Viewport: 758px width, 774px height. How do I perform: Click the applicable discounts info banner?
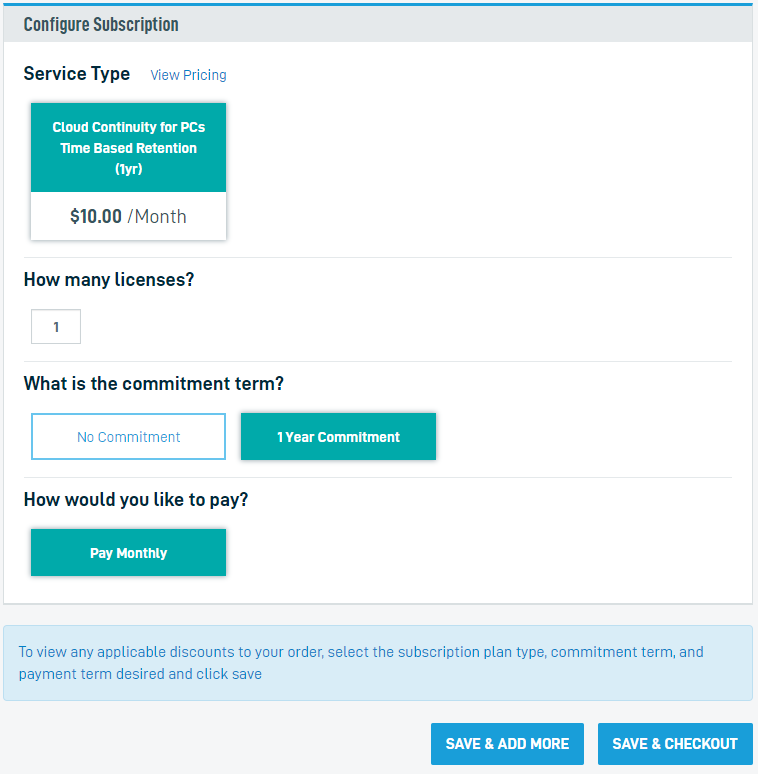point(378,663)
